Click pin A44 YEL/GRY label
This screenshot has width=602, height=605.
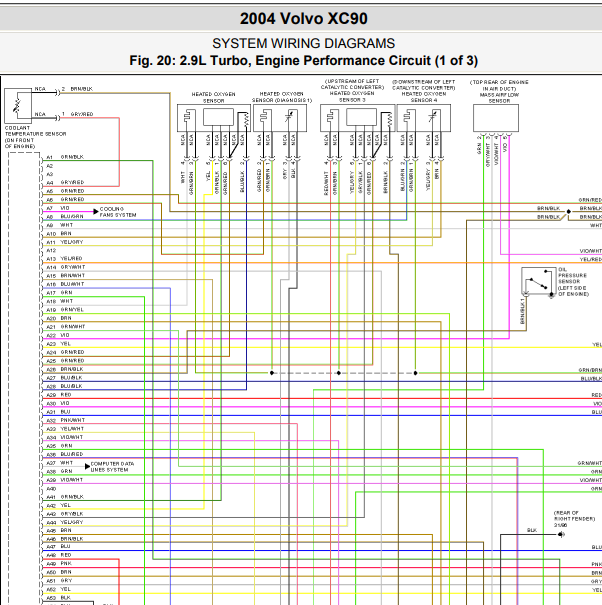[65, 522]
